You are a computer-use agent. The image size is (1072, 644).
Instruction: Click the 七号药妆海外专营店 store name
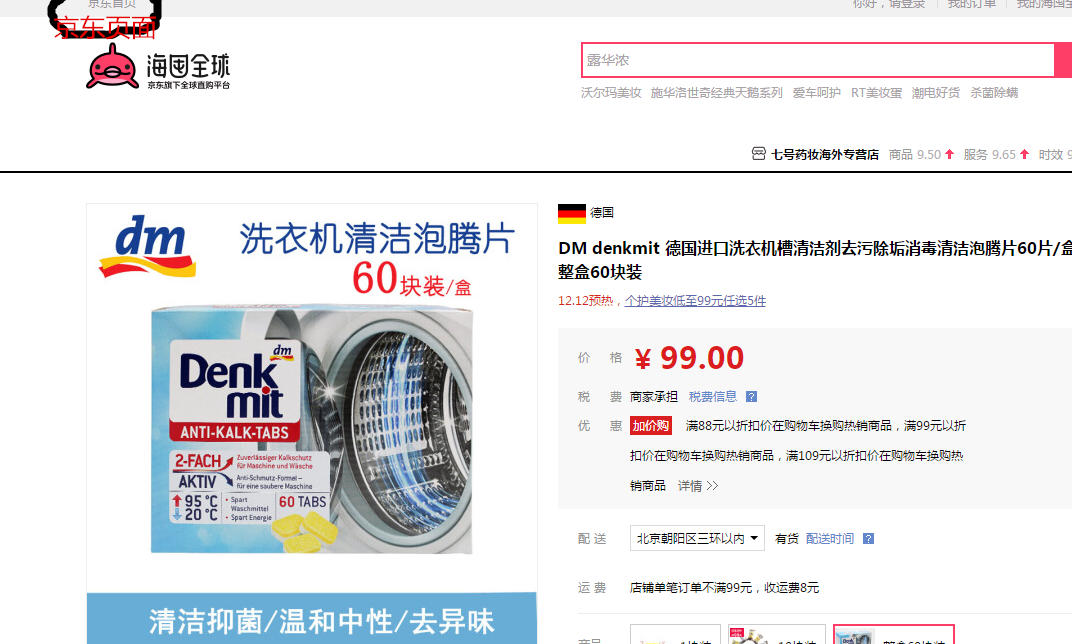[825, 155]
